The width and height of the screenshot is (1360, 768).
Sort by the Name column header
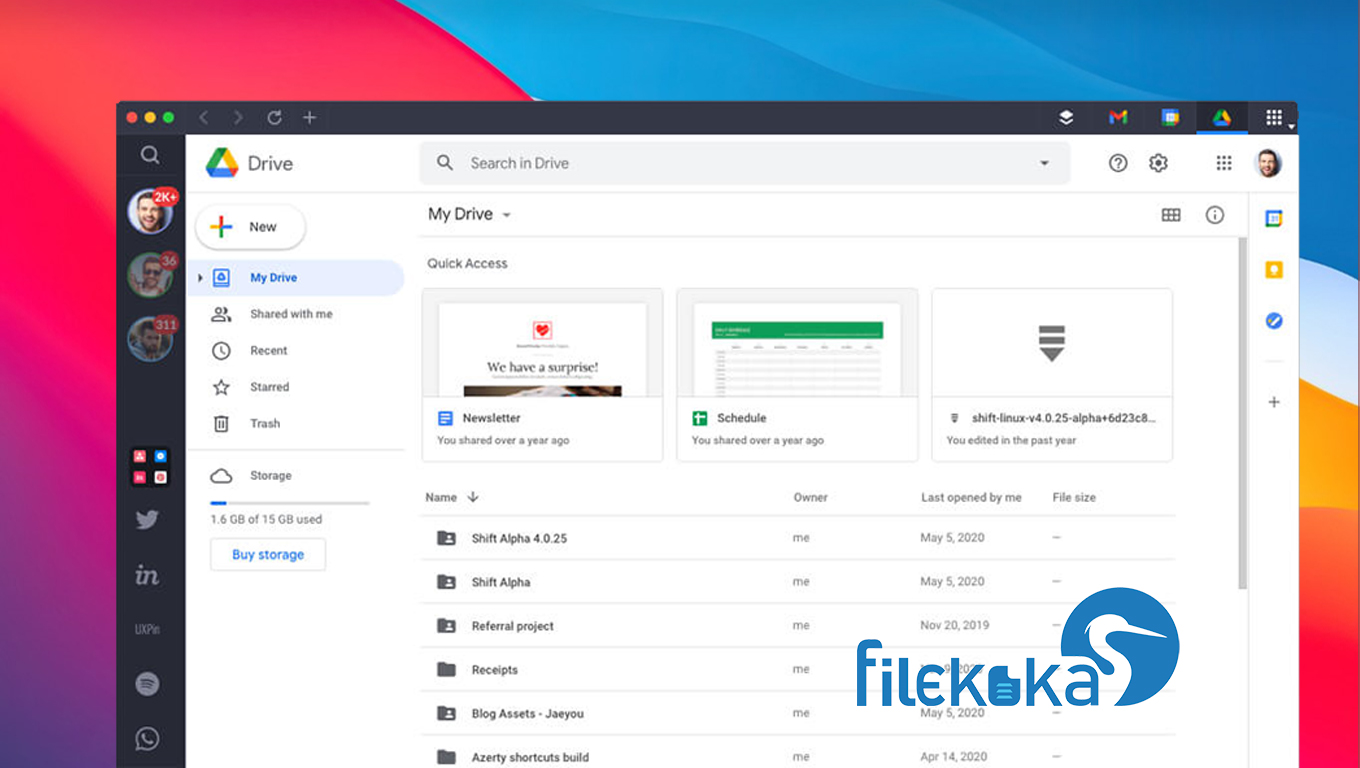441,497
